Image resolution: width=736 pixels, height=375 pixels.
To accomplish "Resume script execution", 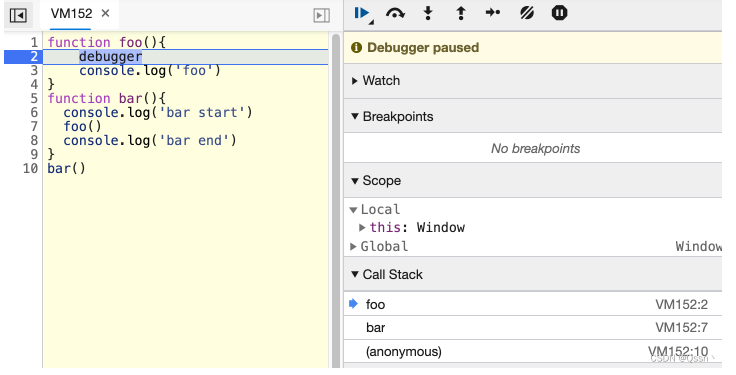I will click(362, 13).
